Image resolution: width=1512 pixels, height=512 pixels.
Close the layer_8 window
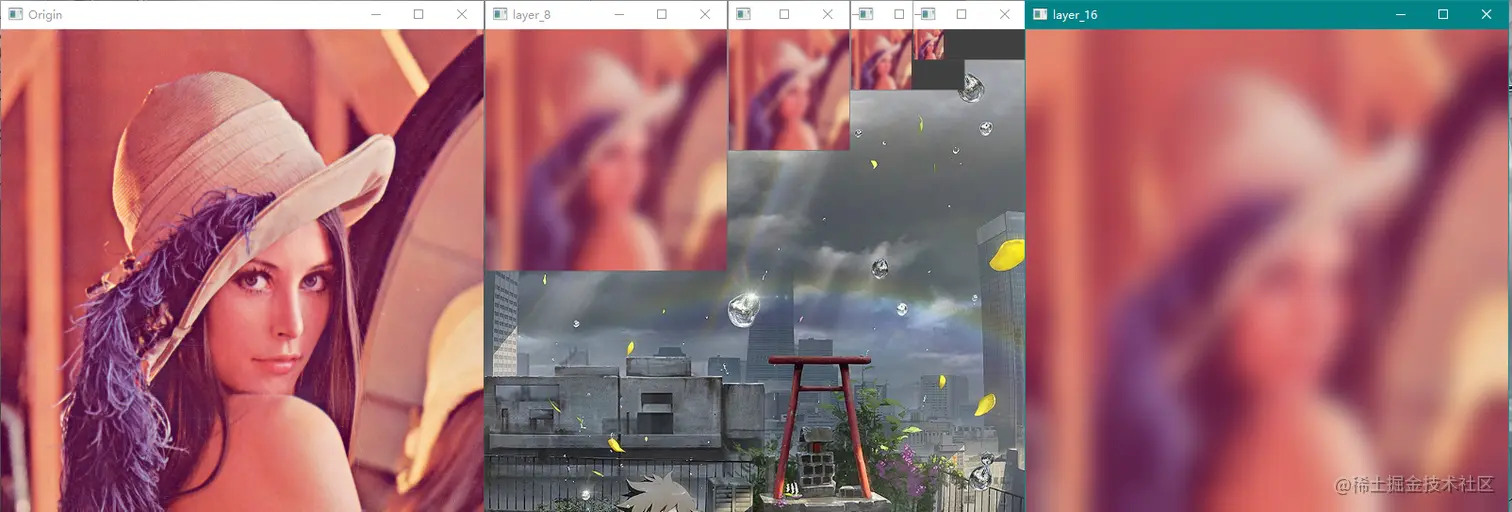point(705,15)
